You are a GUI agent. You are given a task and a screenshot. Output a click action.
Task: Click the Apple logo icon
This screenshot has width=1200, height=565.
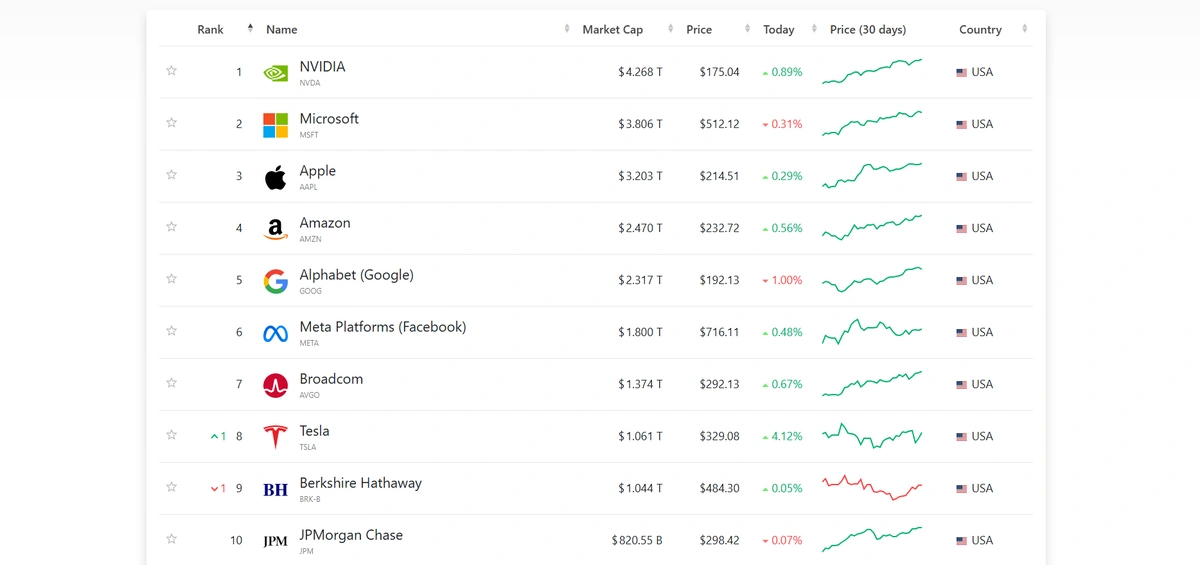click(x=275, y=177)
